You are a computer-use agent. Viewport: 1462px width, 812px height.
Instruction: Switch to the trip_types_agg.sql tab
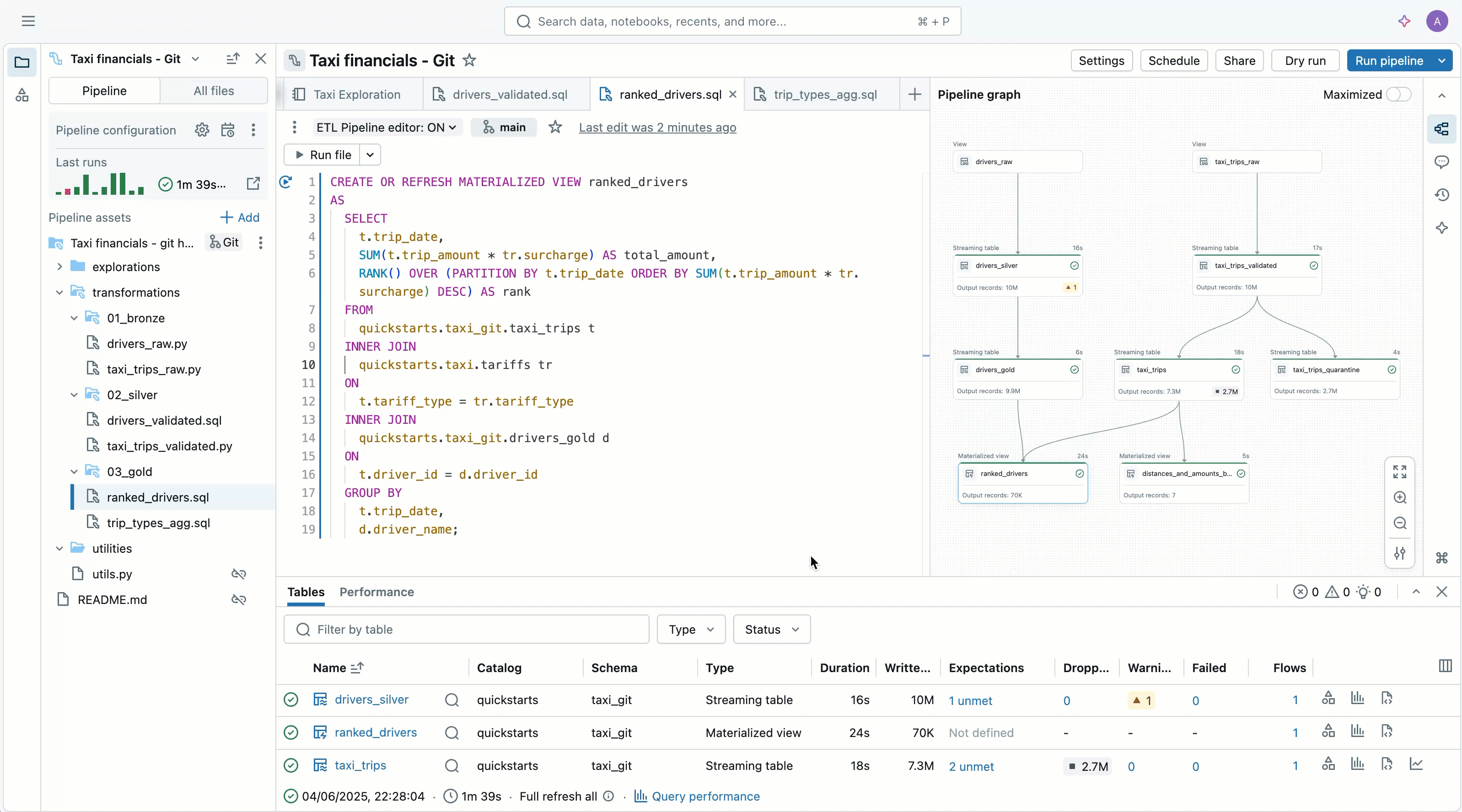(825, 95)
